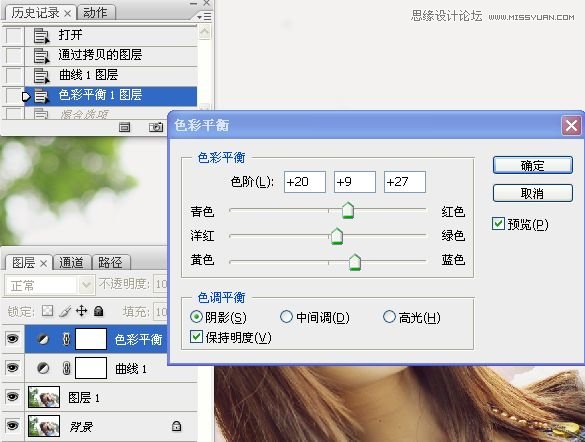This screenshot has width=585, height=442.
Task: Click the 曲线 1 图层 history state icon
Action: point(41,76)
